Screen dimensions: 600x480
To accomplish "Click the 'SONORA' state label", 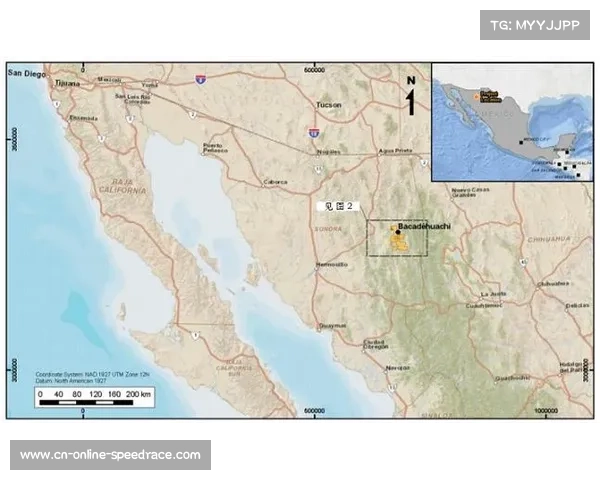I will tap(328, 229).
